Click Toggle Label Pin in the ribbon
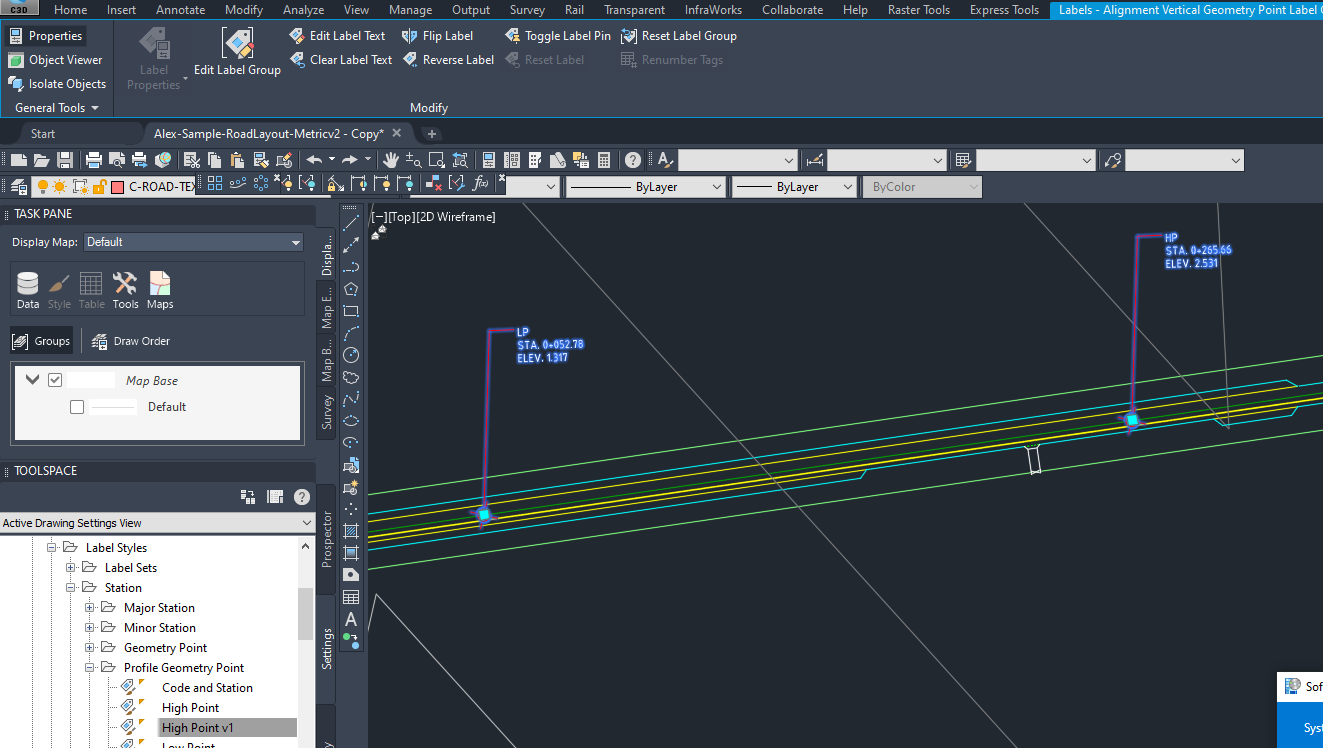Image resolution: width=1323 pixels, height=748 pixels. (x=557, y=35)
